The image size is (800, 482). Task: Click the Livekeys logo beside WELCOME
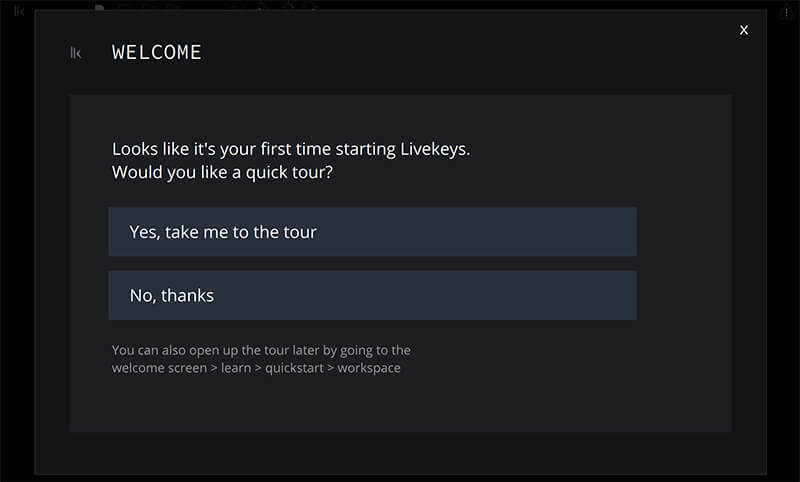click(76, 53)
